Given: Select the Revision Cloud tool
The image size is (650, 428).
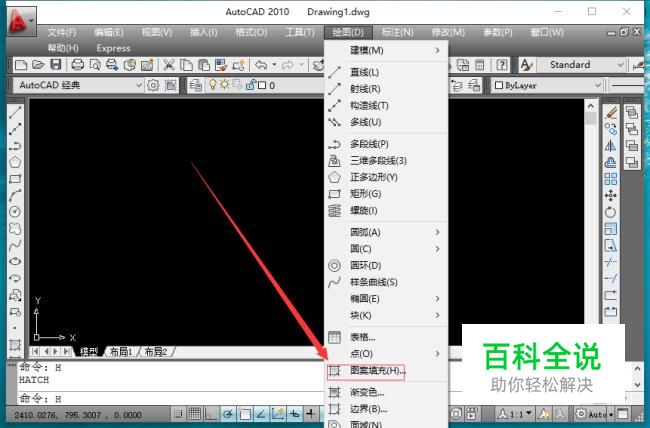Looking at the screenshot, I should coord(15,229).
